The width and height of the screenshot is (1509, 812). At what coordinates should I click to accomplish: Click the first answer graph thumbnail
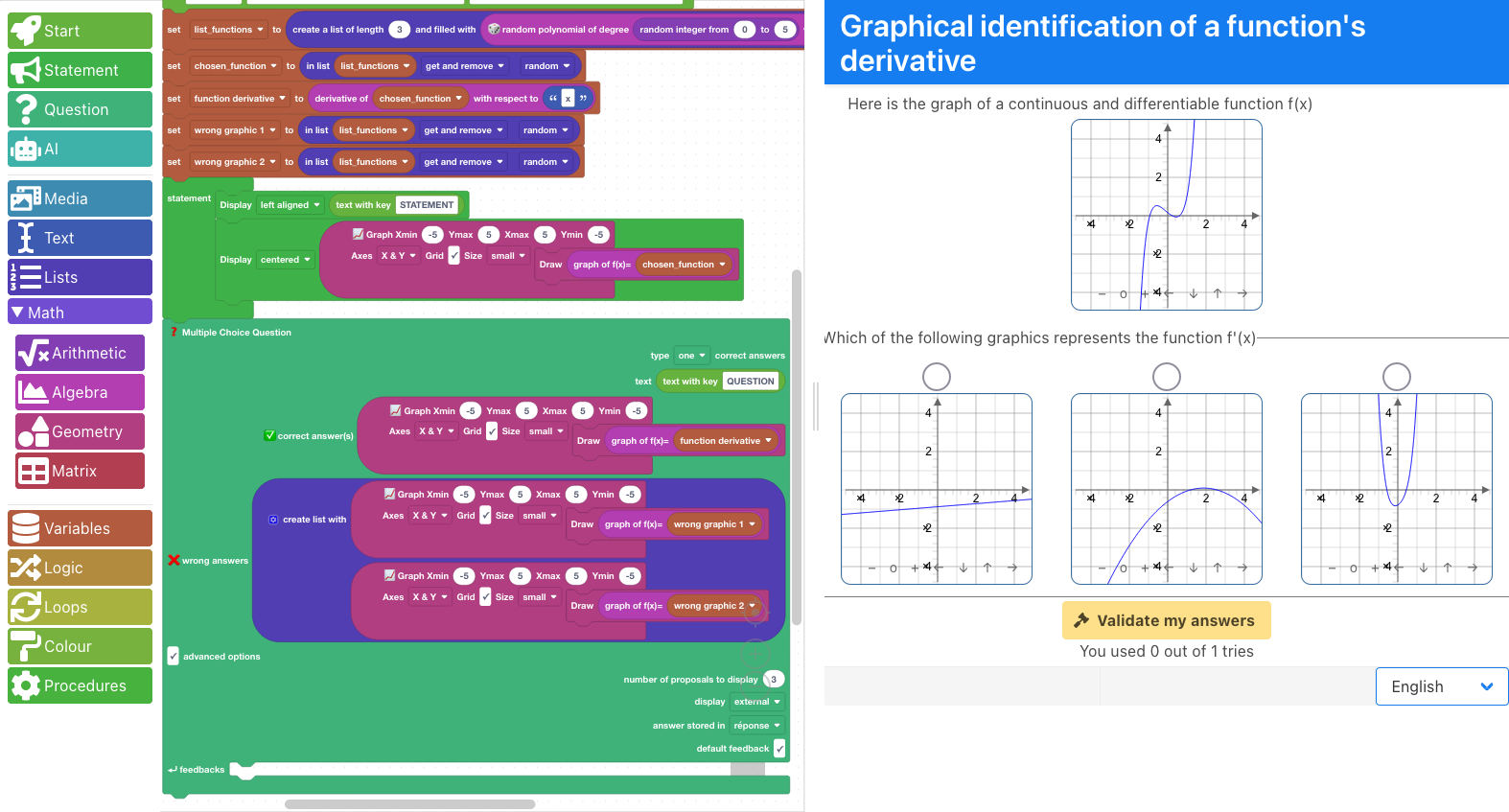click(x=937, y=489)
